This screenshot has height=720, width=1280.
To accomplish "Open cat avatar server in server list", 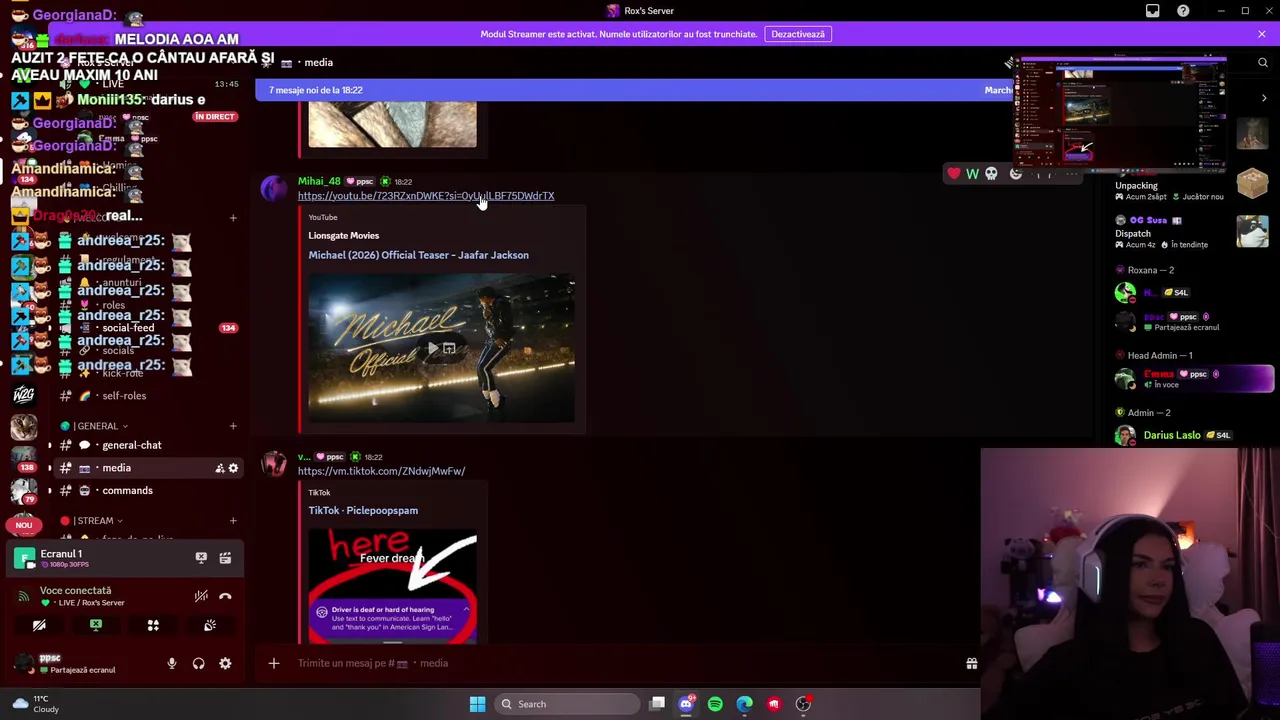I will (24, 427).
